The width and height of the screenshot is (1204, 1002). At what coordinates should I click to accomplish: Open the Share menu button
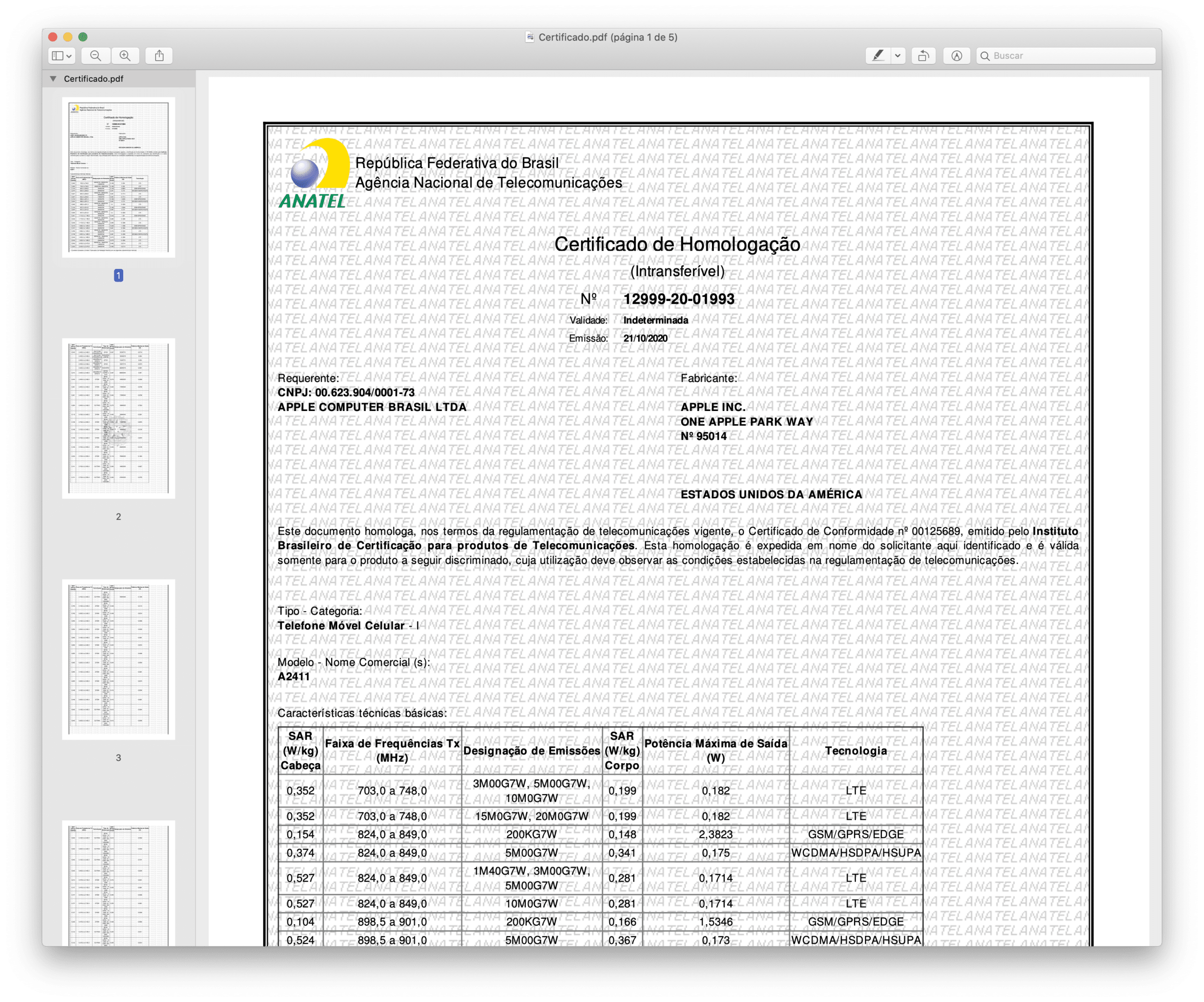click(159, 55)
